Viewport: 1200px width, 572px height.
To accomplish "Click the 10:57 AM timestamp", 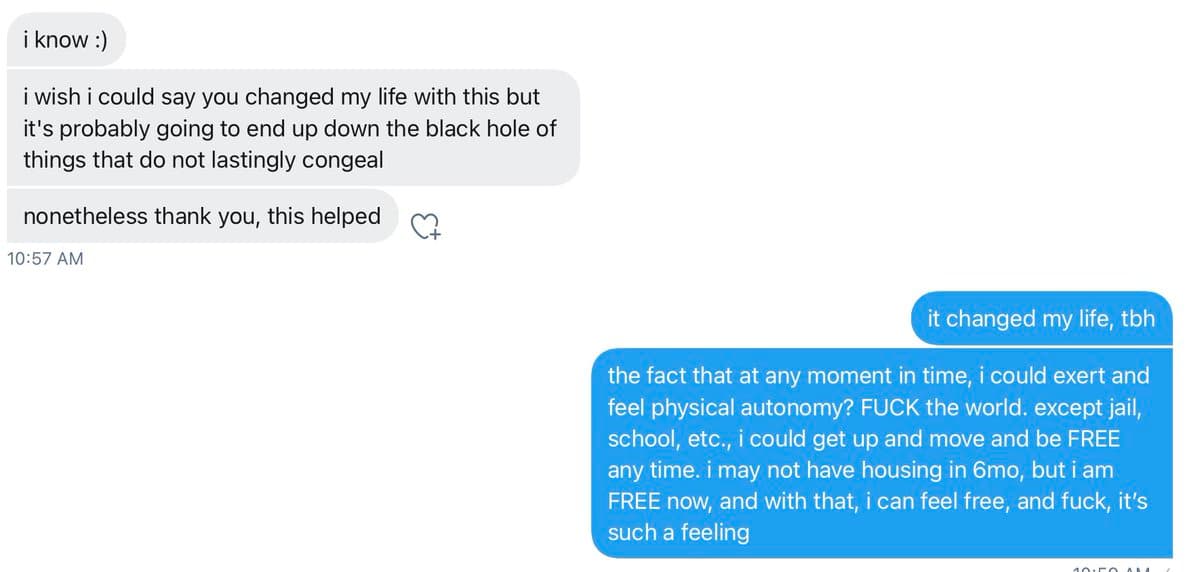I will [45, 258].
